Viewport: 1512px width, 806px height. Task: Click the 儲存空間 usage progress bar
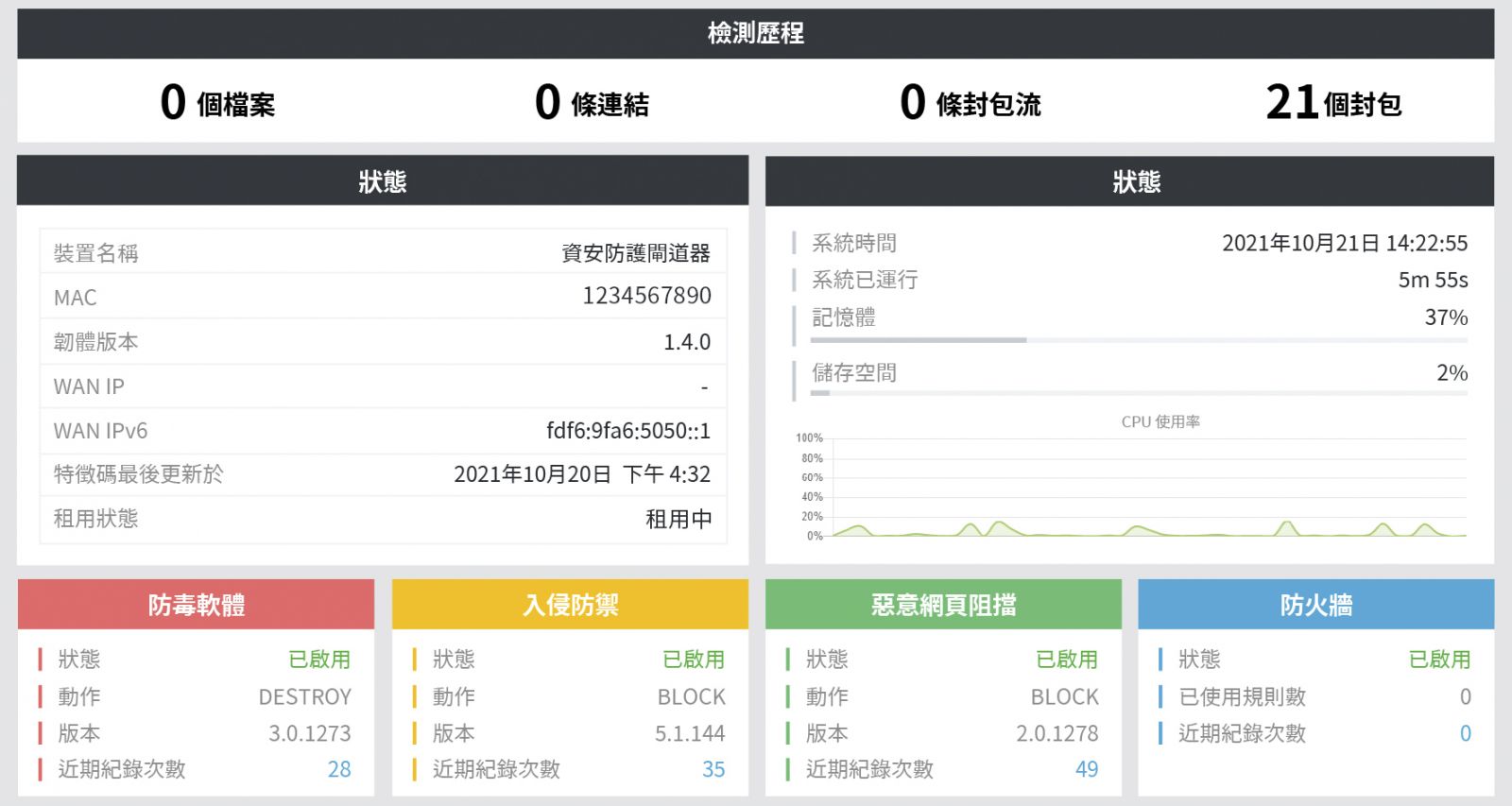point(1138,393)
